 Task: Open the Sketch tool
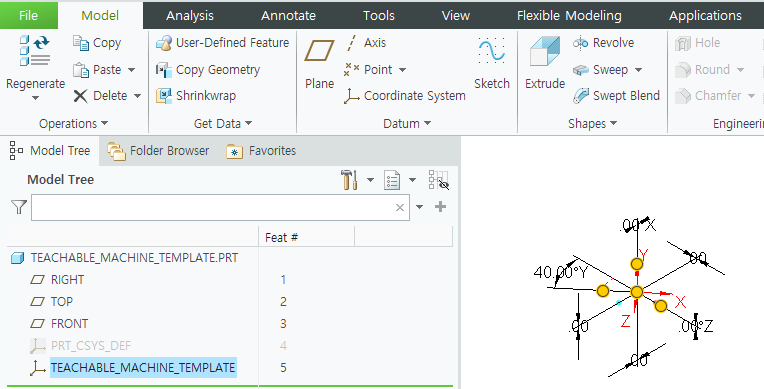click(492, 64)
